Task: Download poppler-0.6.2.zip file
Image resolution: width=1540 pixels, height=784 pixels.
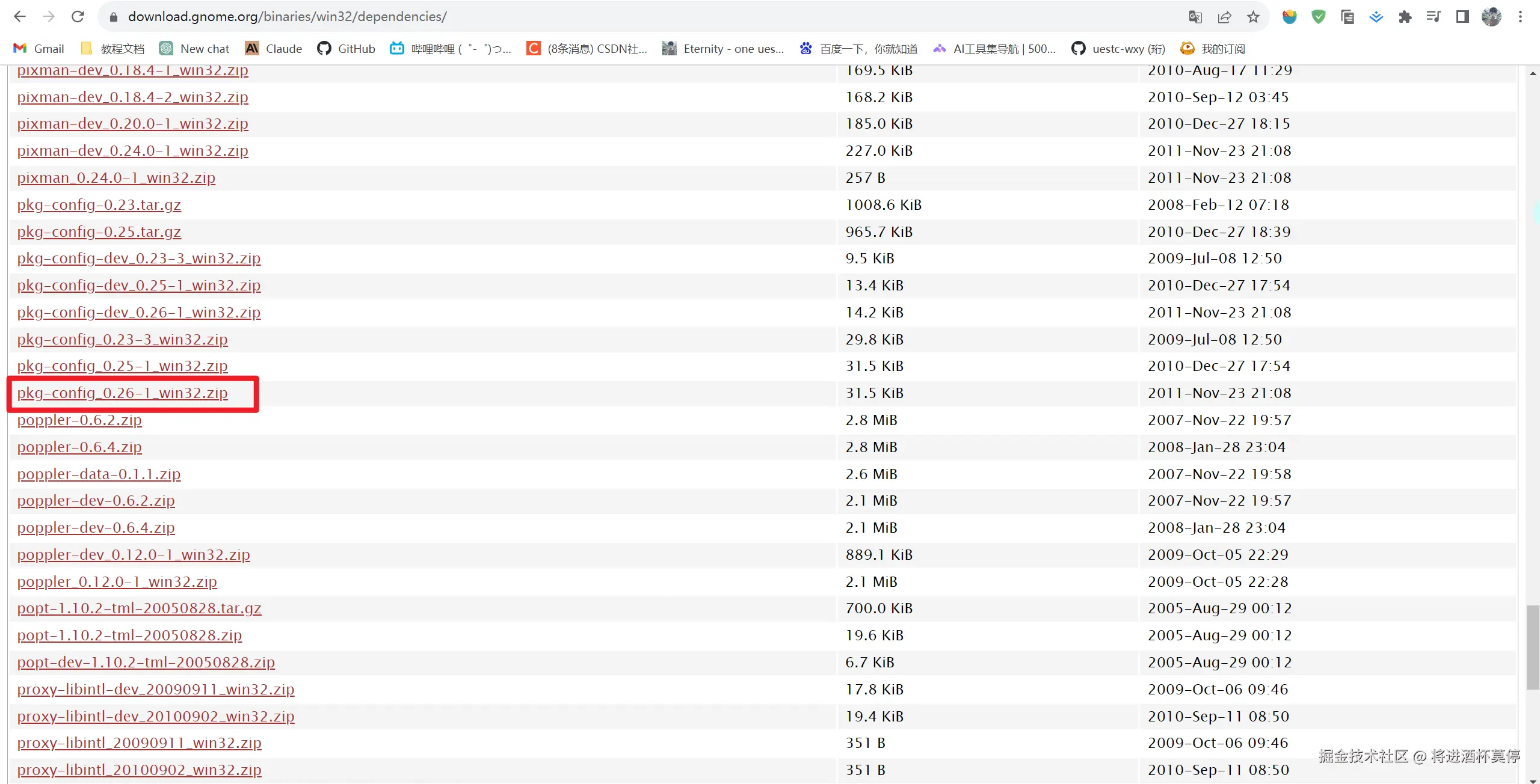Action: tap(79, 420)
